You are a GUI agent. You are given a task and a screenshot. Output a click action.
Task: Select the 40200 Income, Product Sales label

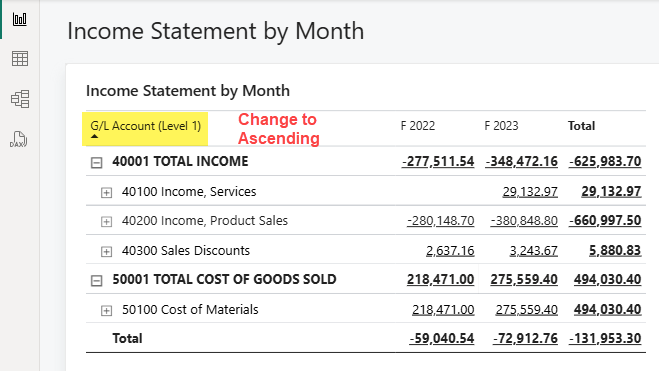[205, 221]
